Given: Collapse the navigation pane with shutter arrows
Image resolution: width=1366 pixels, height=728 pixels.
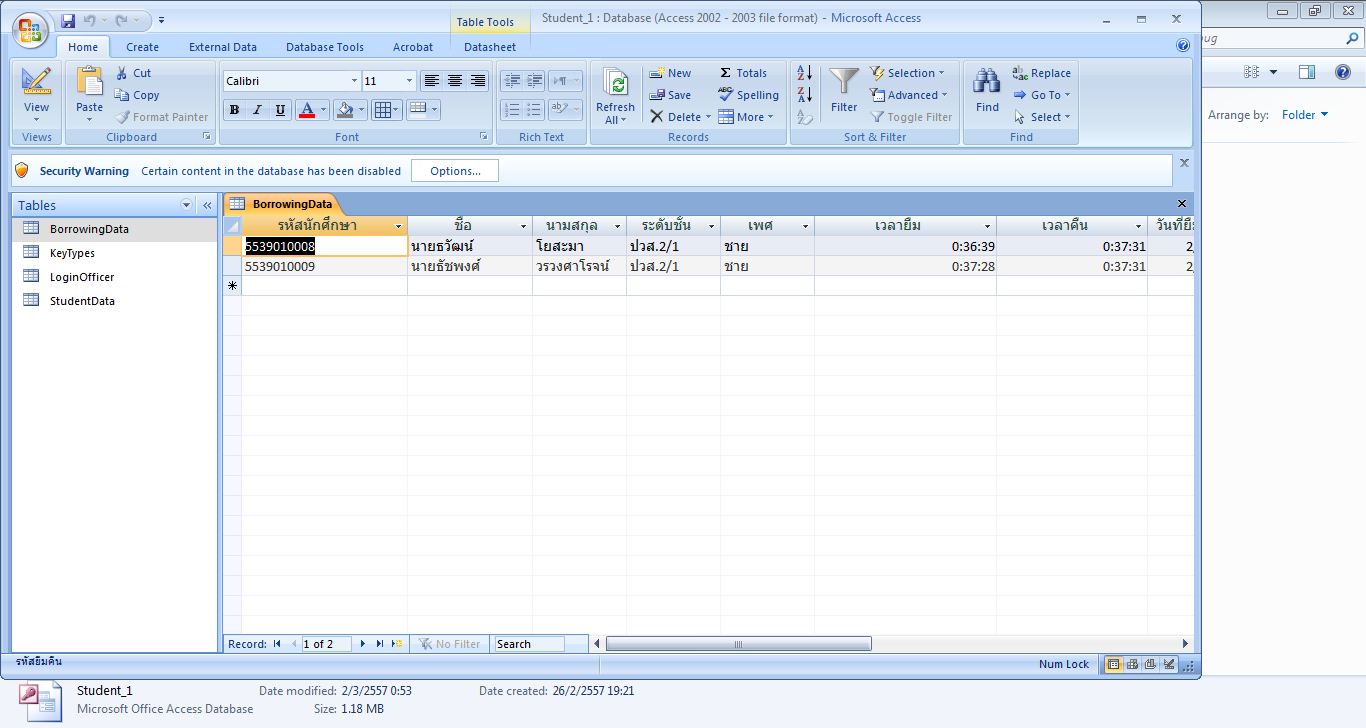Looking at the screenshot, I should (207, 205).
